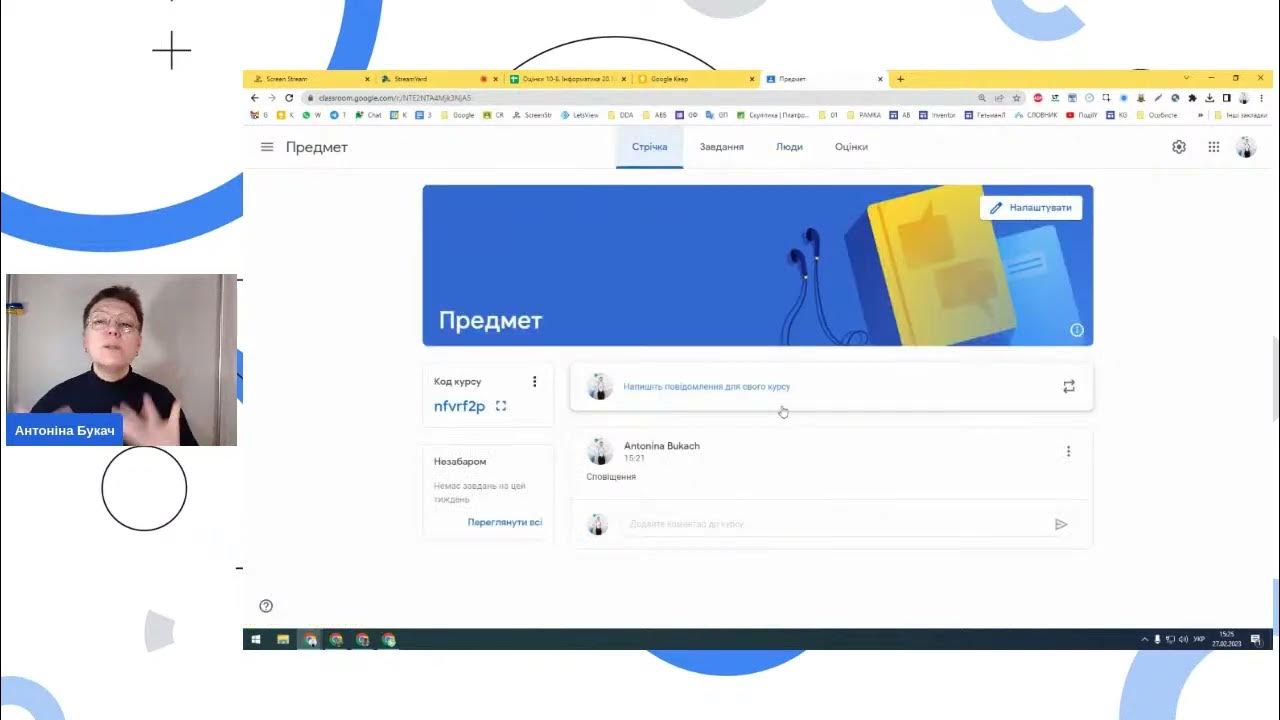Open the РАМКА bookmarks folder

863,115
